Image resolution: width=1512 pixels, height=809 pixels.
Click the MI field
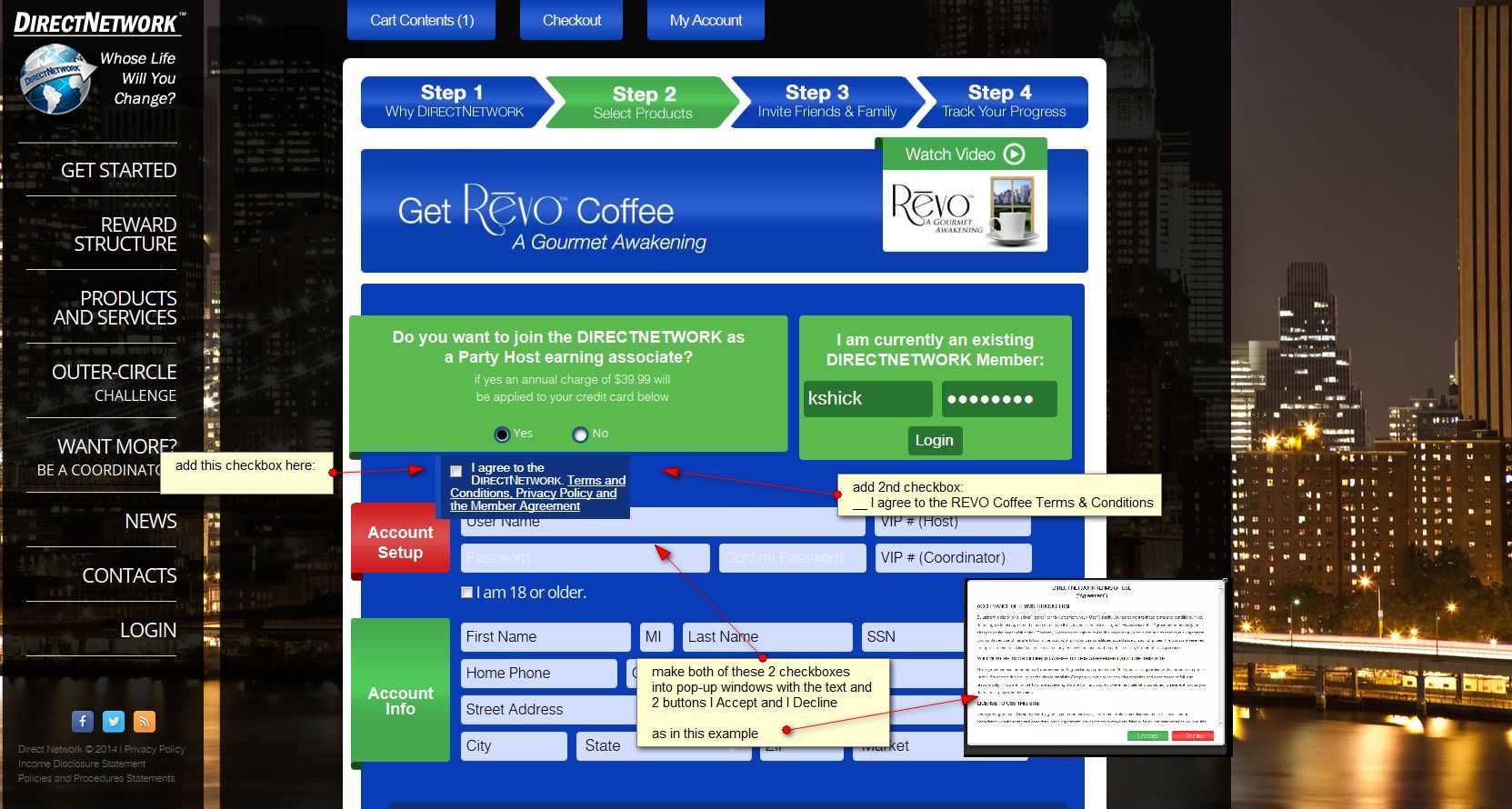tap(656, 637)
